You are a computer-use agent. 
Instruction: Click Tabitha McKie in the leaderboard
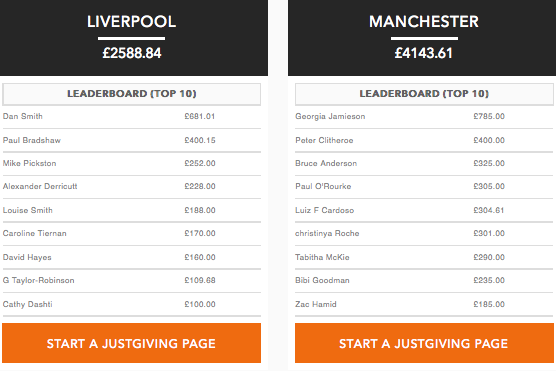point(424,258)
